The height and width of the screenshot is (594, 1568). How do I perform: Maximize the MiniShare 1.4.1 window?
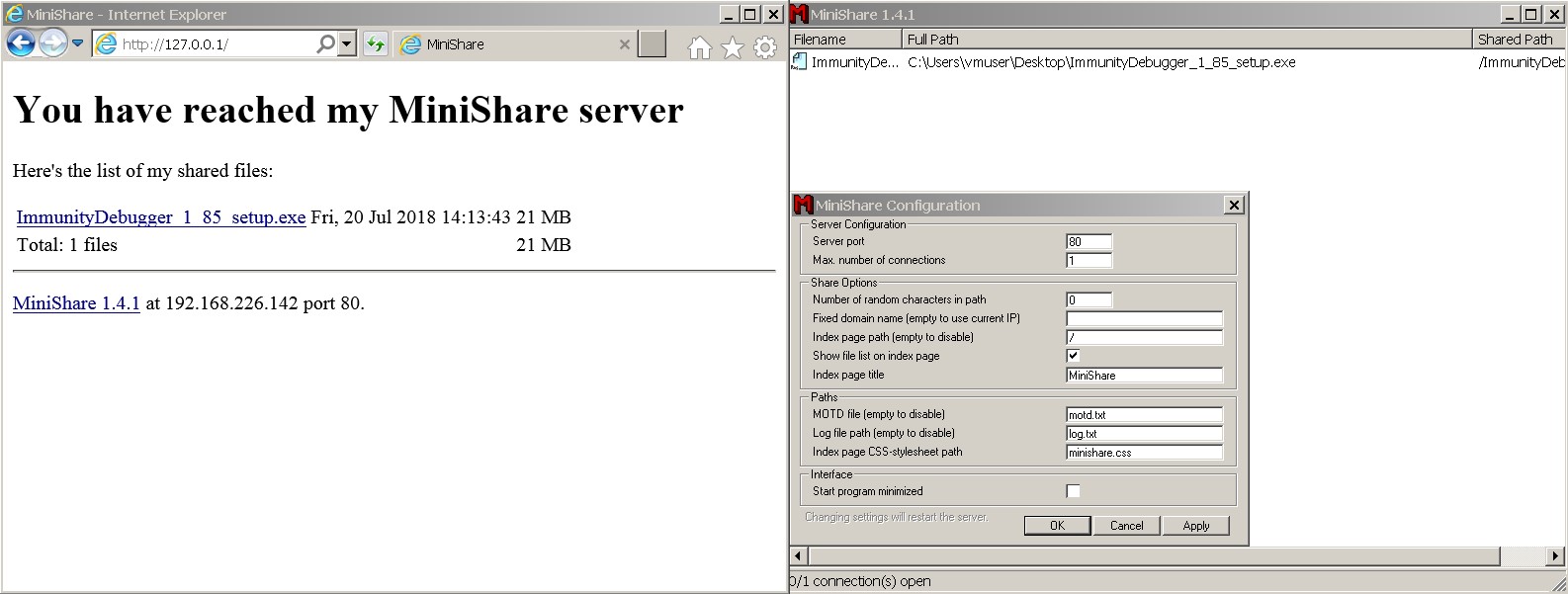click(x=1530, y=14)
